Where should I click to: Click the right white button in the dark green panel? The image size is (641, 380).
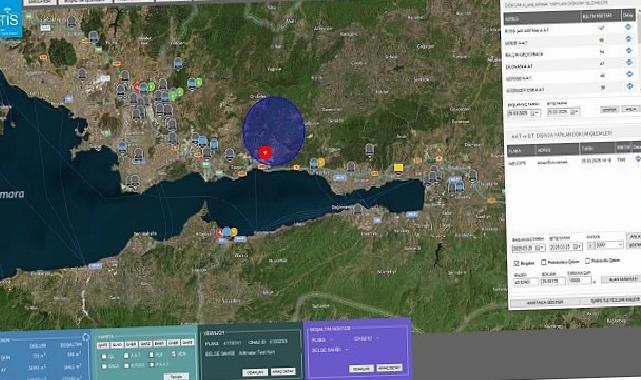click(283, 371)
